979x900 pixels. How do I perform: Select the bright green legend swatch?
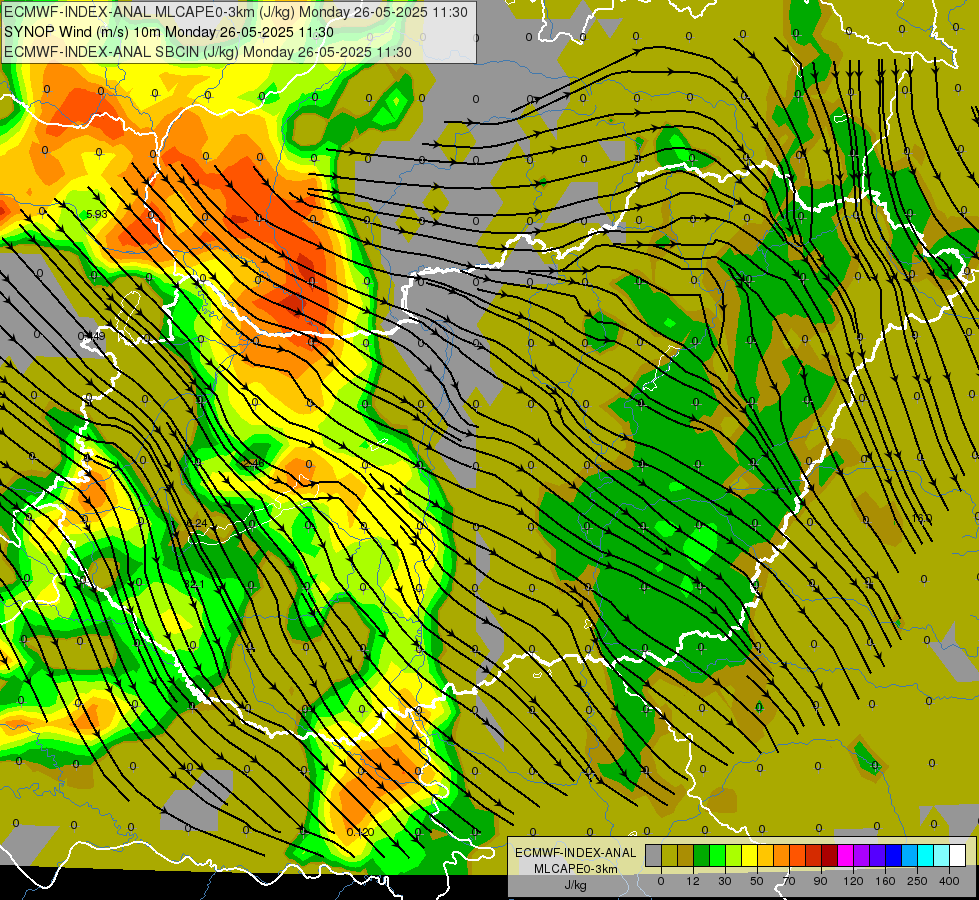717,856
